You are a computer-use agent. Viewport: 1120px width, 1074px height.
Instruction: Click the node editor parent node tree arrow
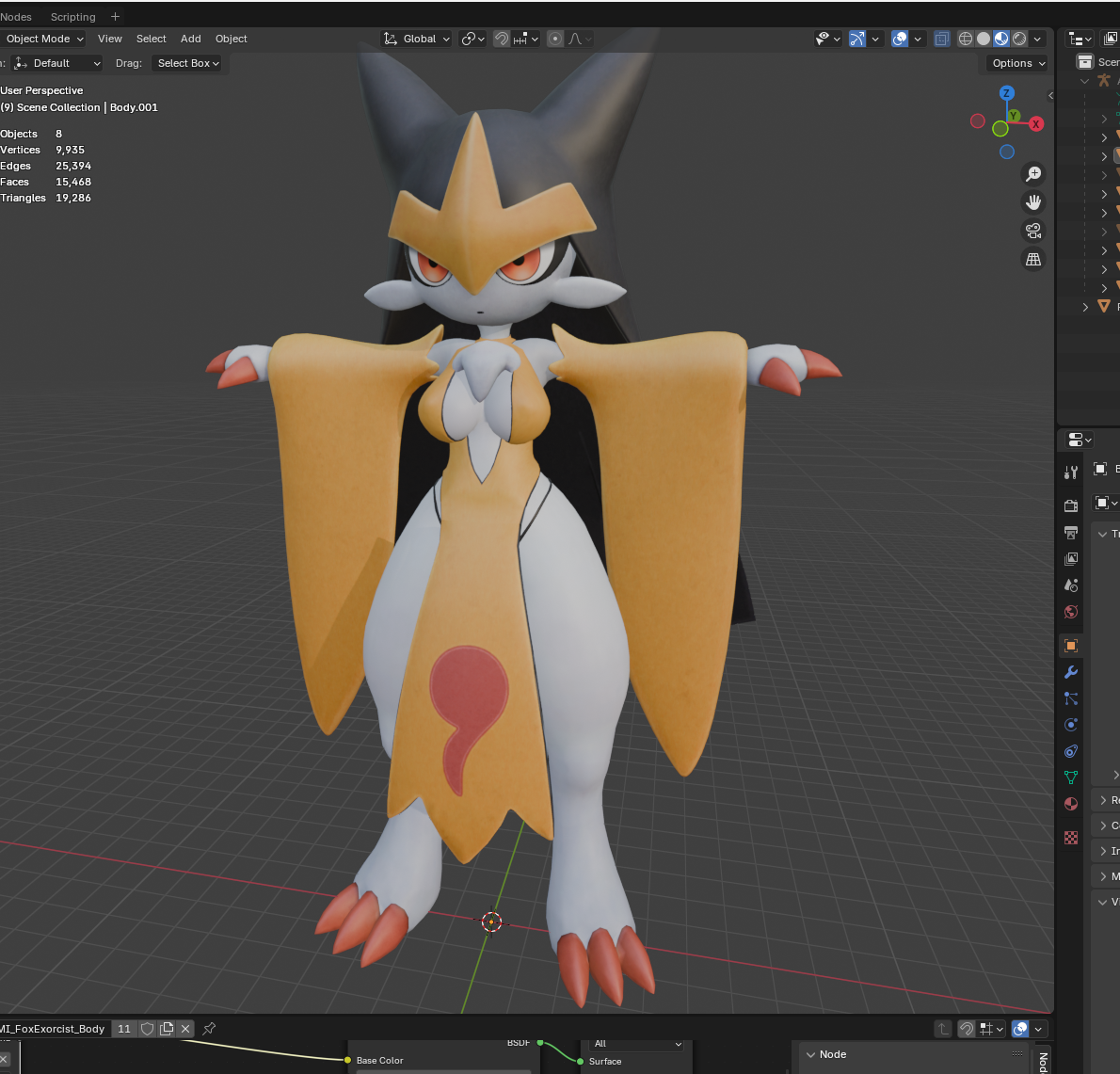pyautogui.click(x=943, y=1029)
